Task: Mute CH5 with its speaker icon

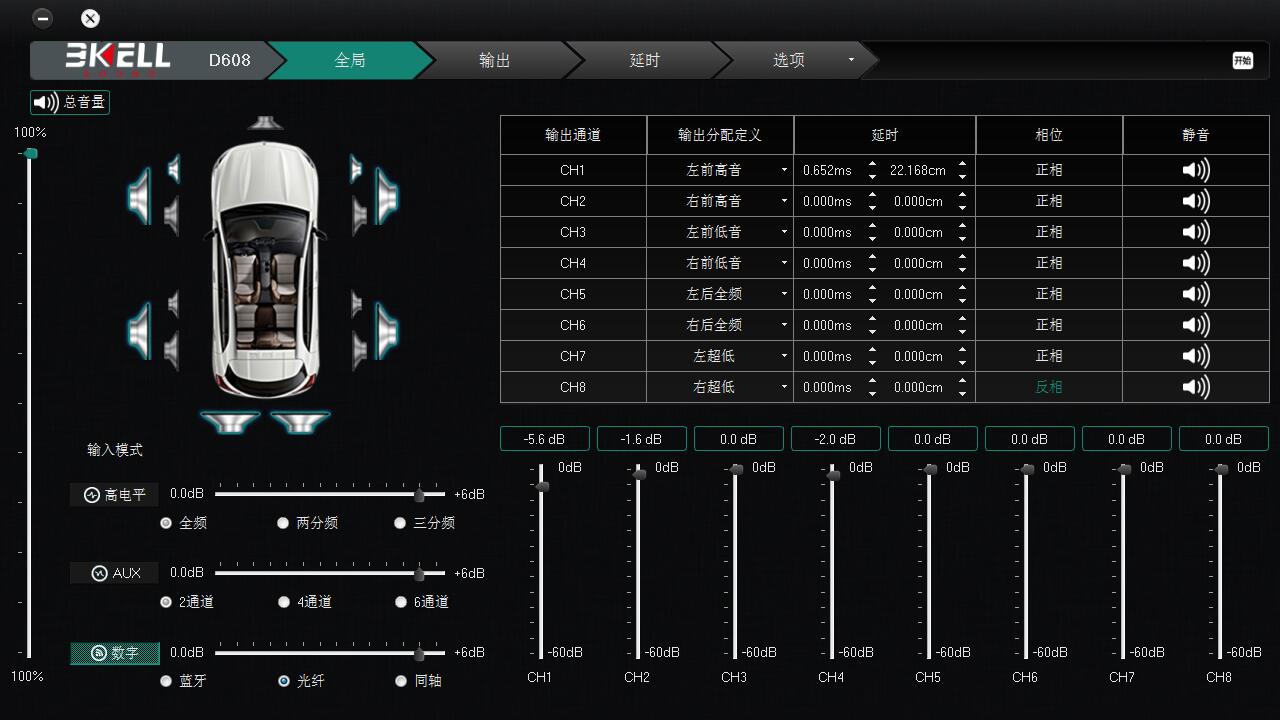Action: click(1196, 294)
